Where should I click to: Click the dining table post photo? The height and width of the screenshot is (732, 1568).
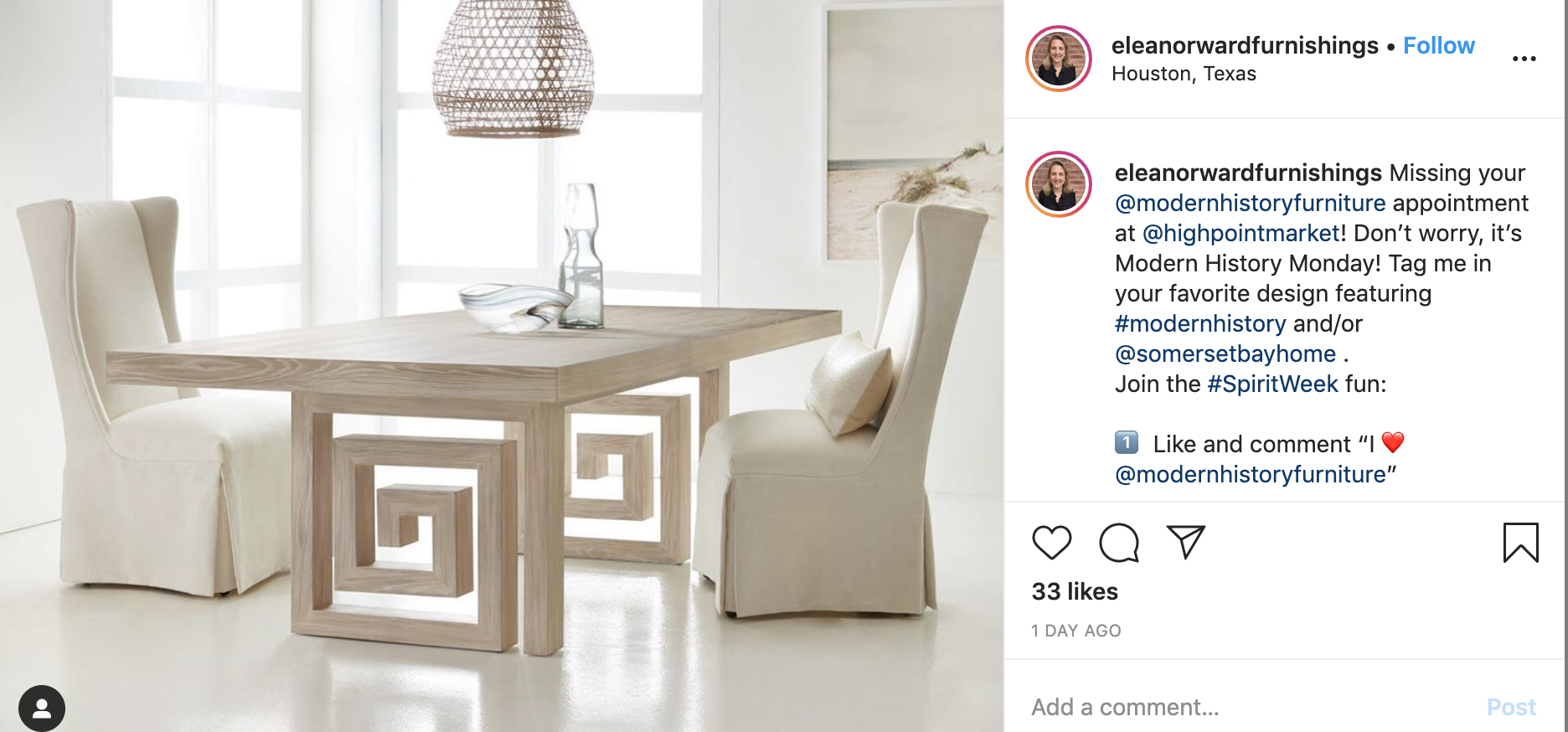coord(502,366)
